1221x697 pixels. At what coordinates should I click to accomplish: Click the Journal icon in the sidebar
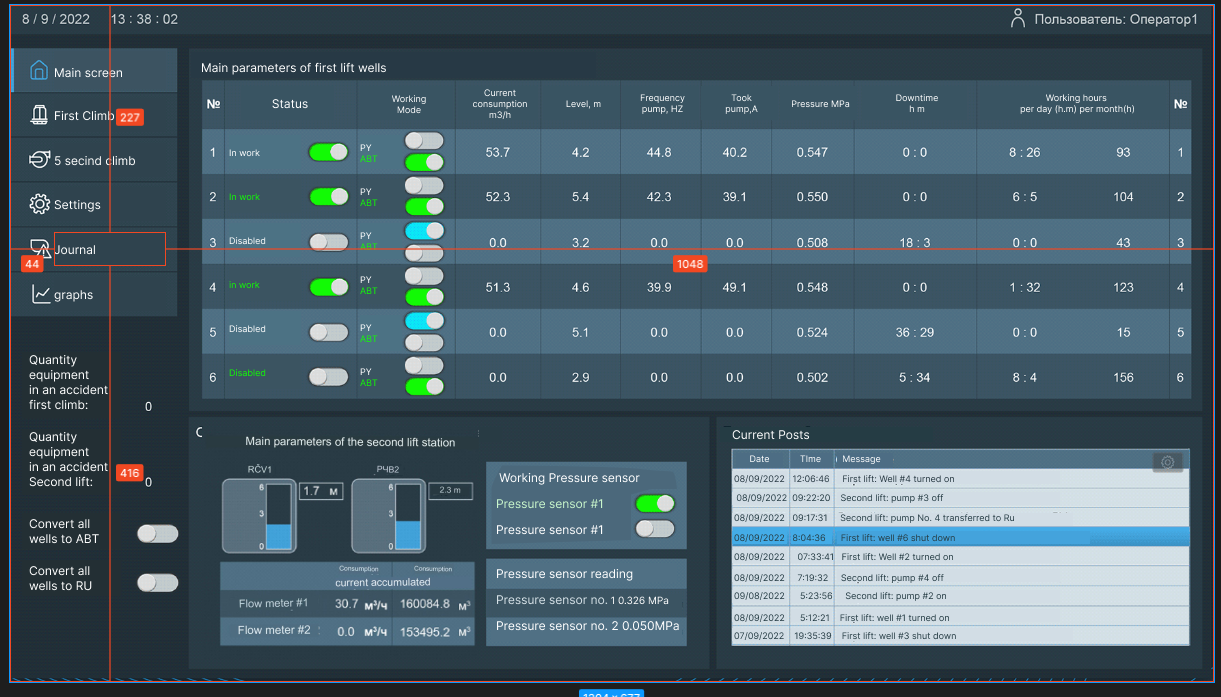(x=39, y=248)
